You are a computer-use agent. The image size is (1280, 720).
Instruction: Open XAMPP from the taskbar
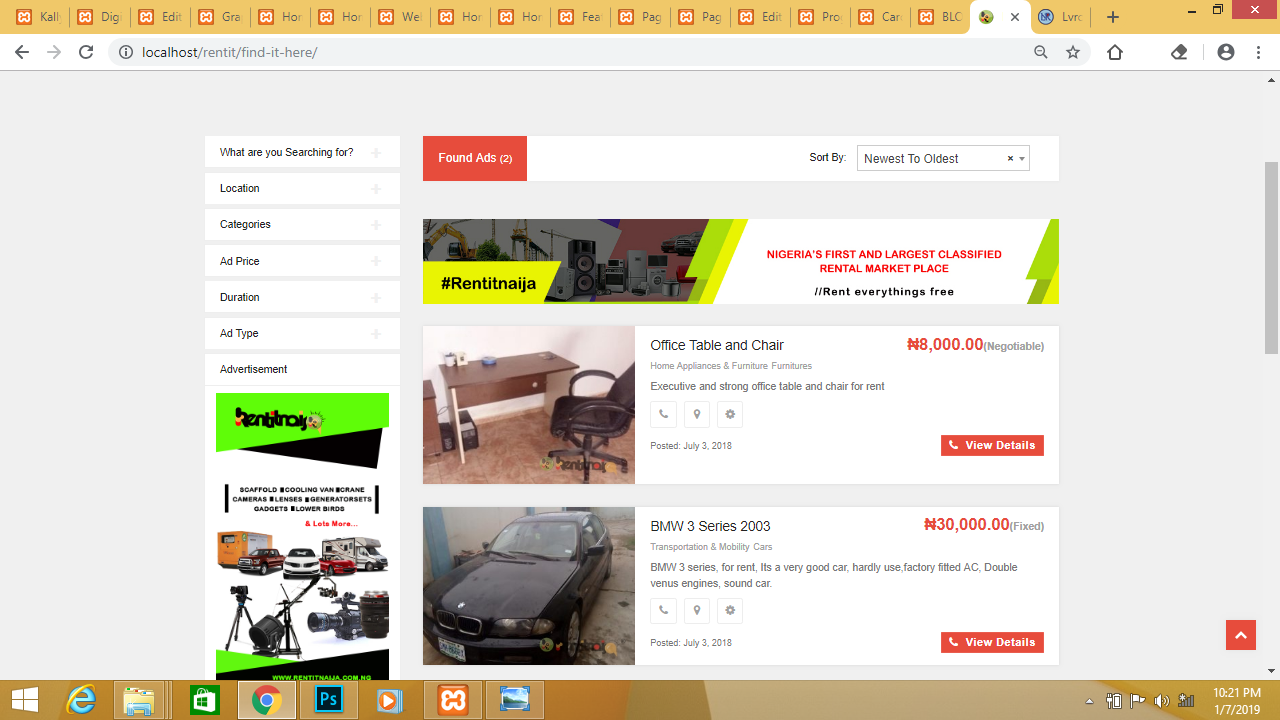tap(453, 700)
